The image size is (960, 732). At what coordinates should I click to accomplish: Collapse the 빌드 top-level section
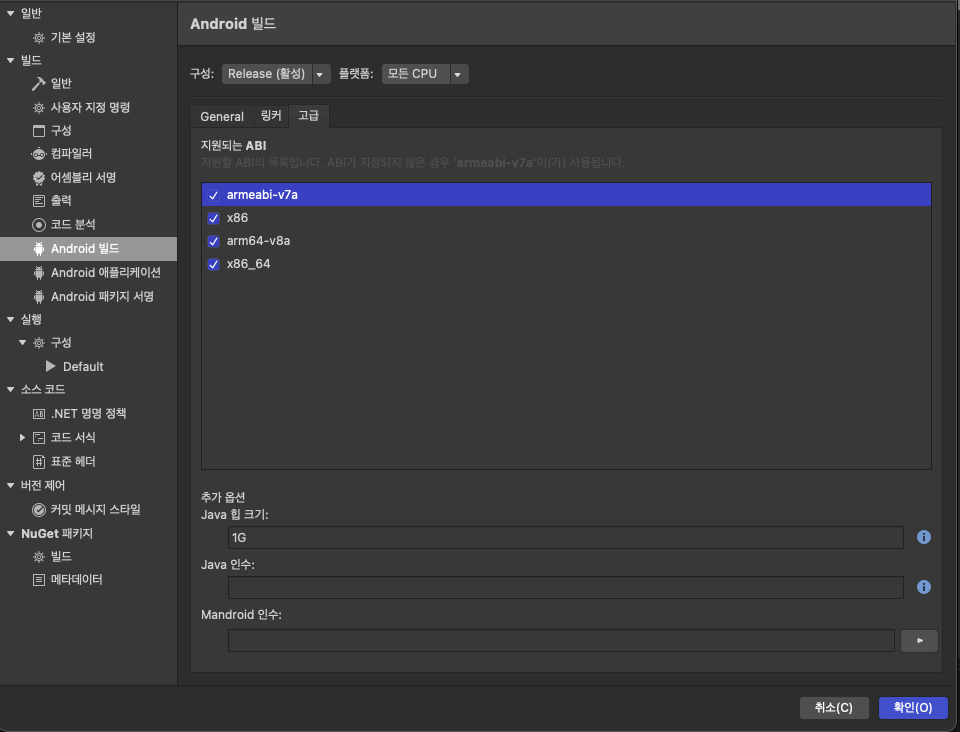coord(10,61)
